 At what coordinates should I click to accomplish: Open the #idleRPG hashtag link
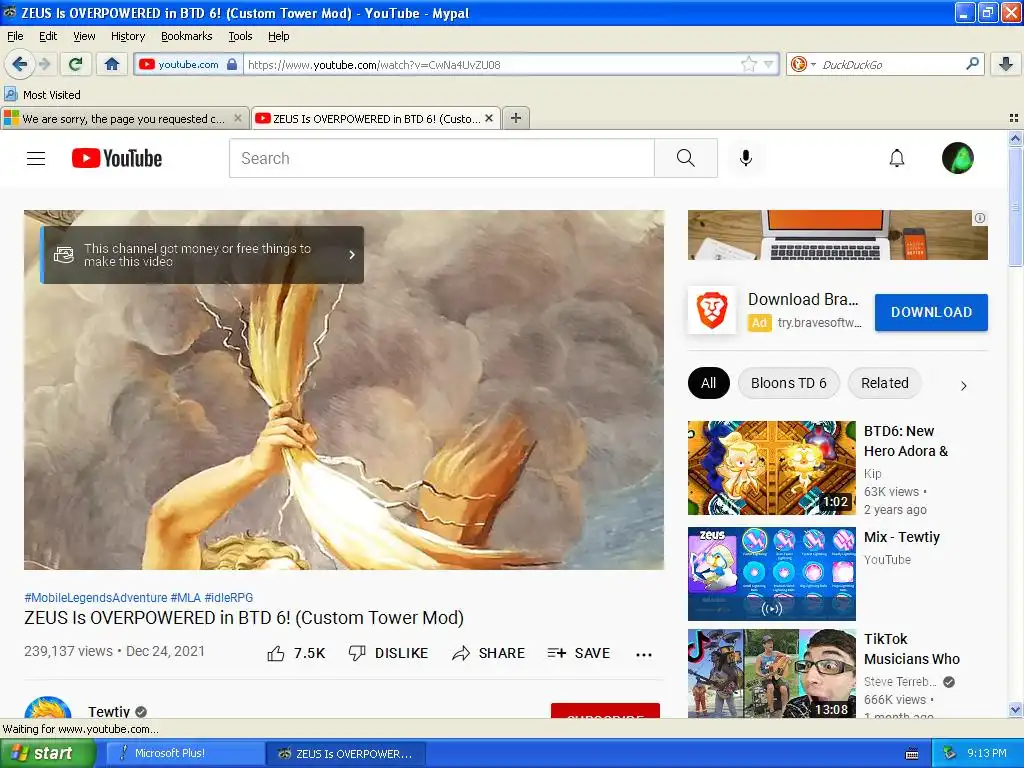pos(229,598)
